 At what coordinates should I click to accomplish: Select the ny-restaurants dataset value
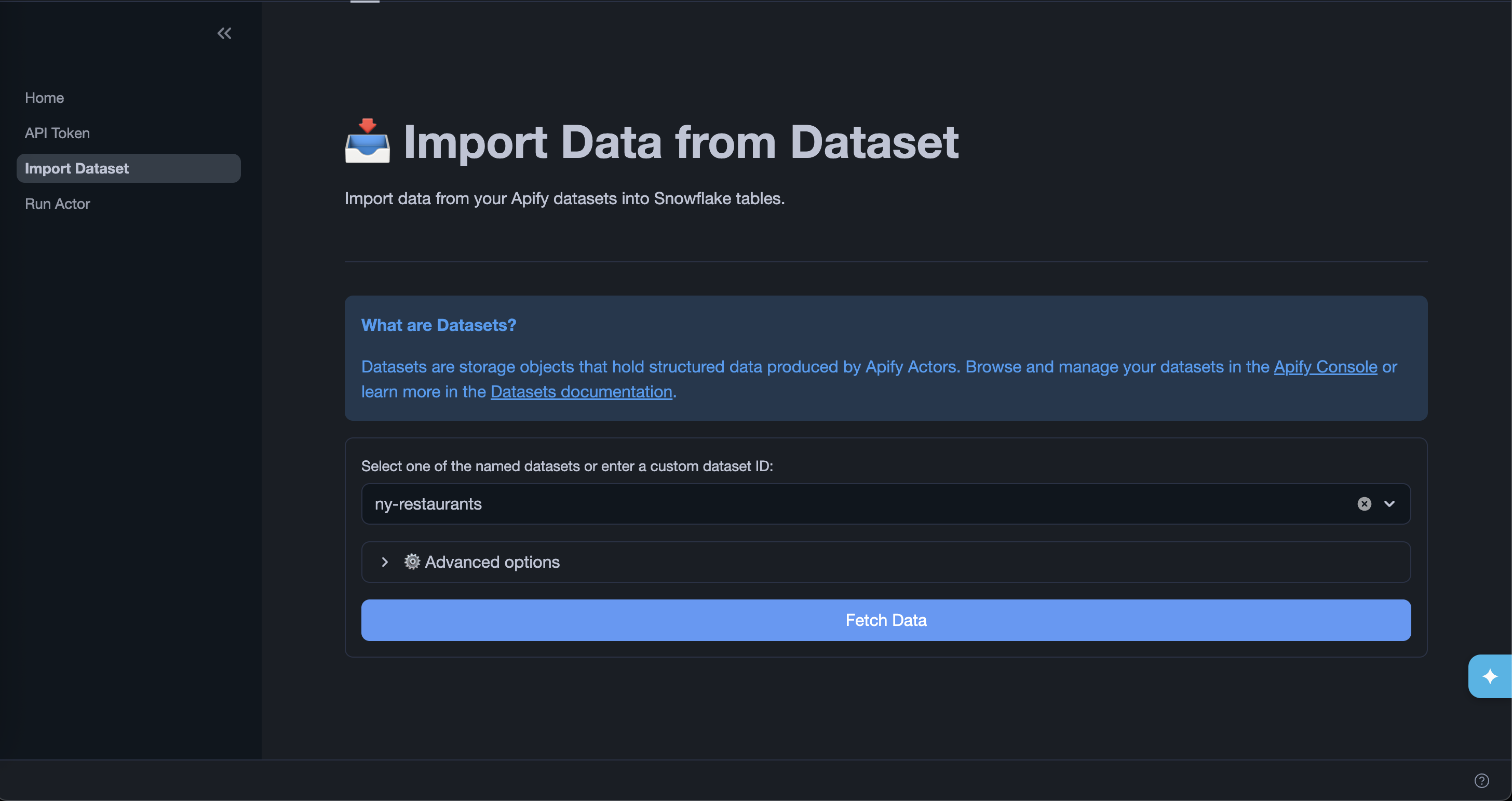(x=428, y=504)
